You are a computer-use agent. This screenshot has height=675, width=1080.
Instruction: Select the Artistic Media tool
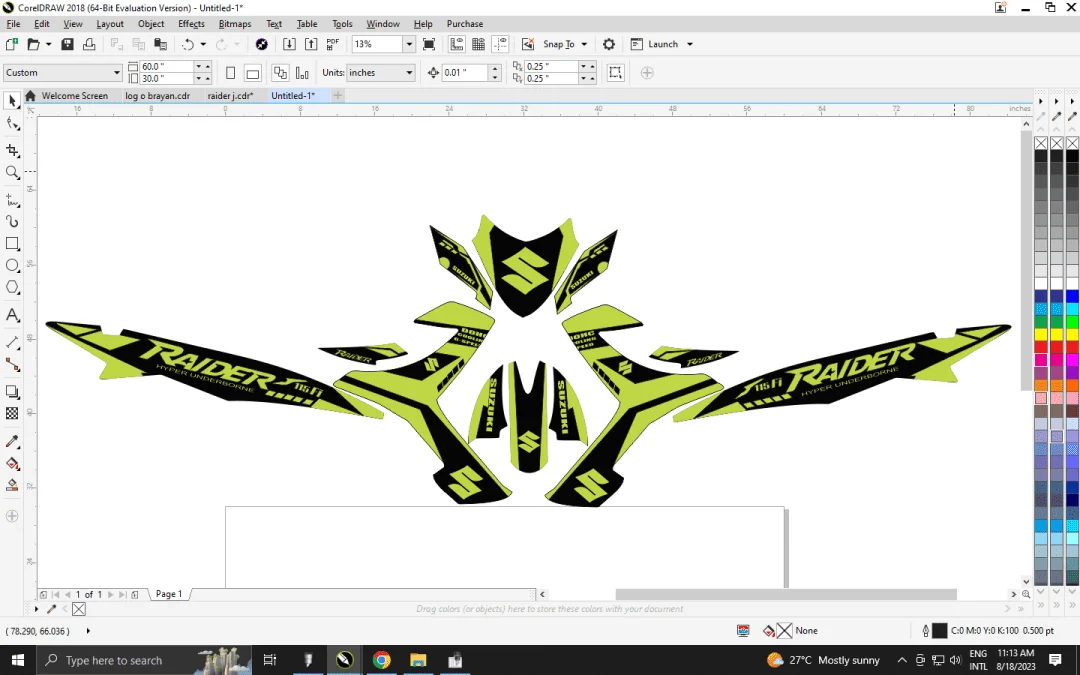(12, 221)
